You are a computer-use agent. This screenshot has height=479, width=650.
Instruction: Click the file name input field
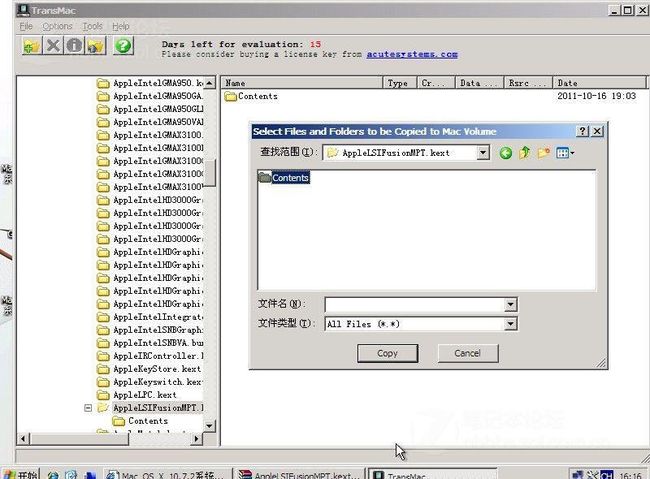tap(415, 305)
